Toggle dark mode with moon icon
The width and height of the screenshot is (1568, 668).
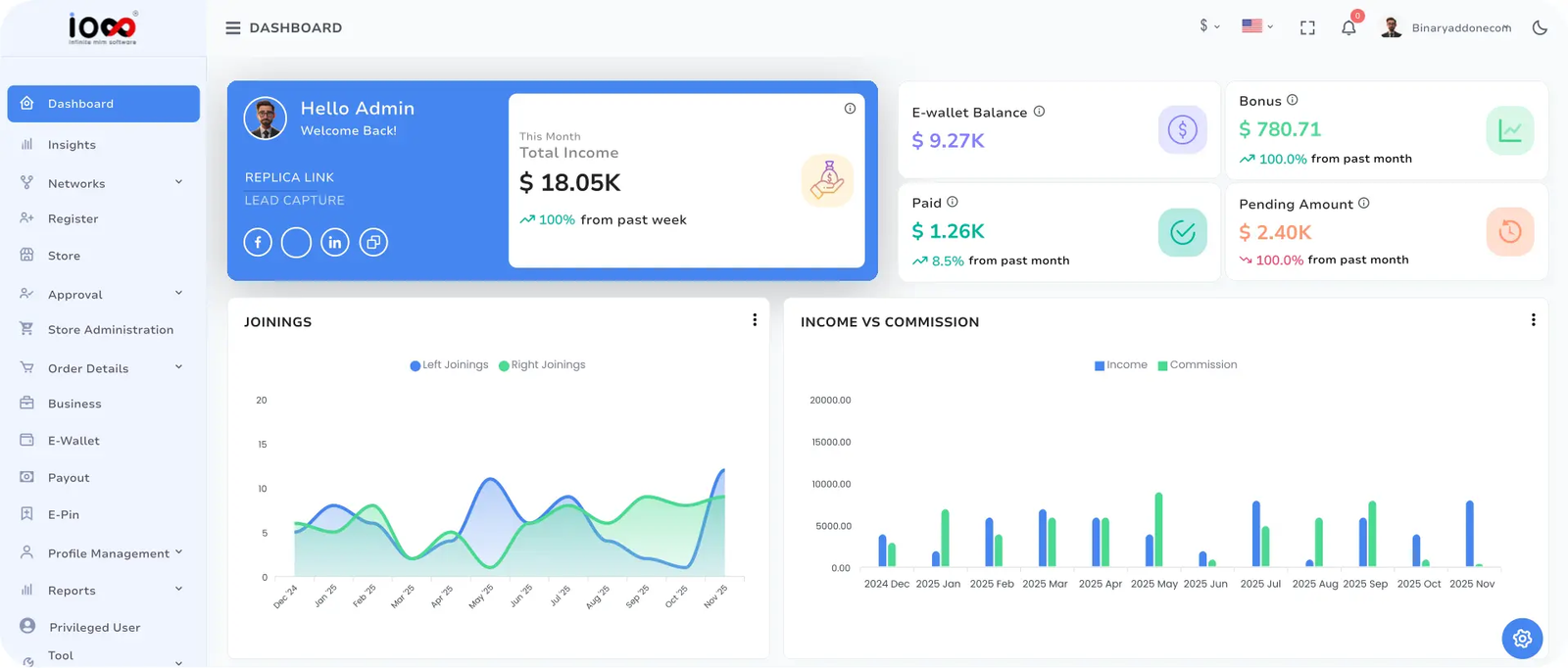tap(1540, 27)
